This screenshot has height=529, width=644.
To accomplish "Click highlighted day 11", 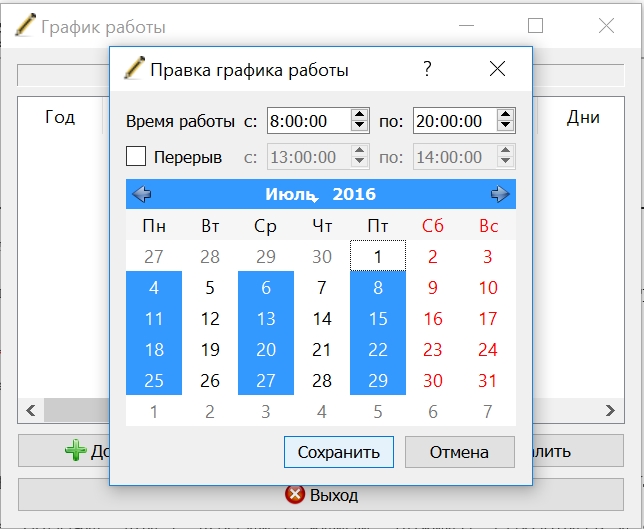I will click(x=154, y=318).
